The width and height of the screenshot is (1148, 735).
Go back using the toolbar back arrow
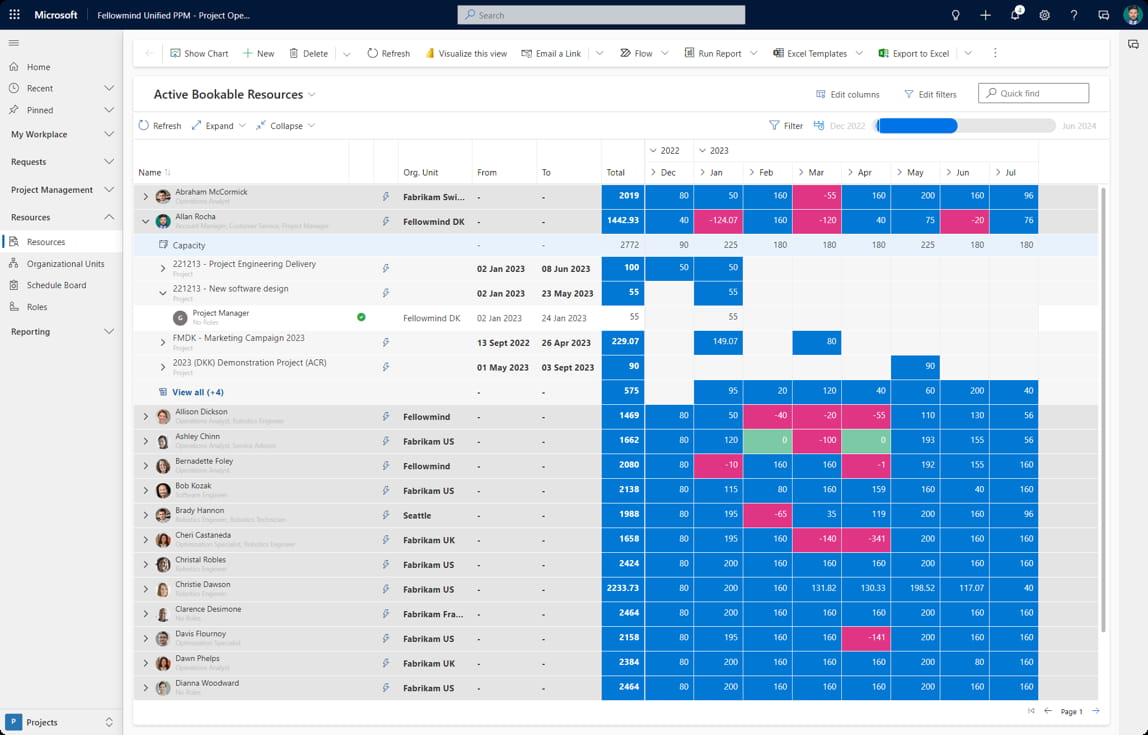click(149, 53)
